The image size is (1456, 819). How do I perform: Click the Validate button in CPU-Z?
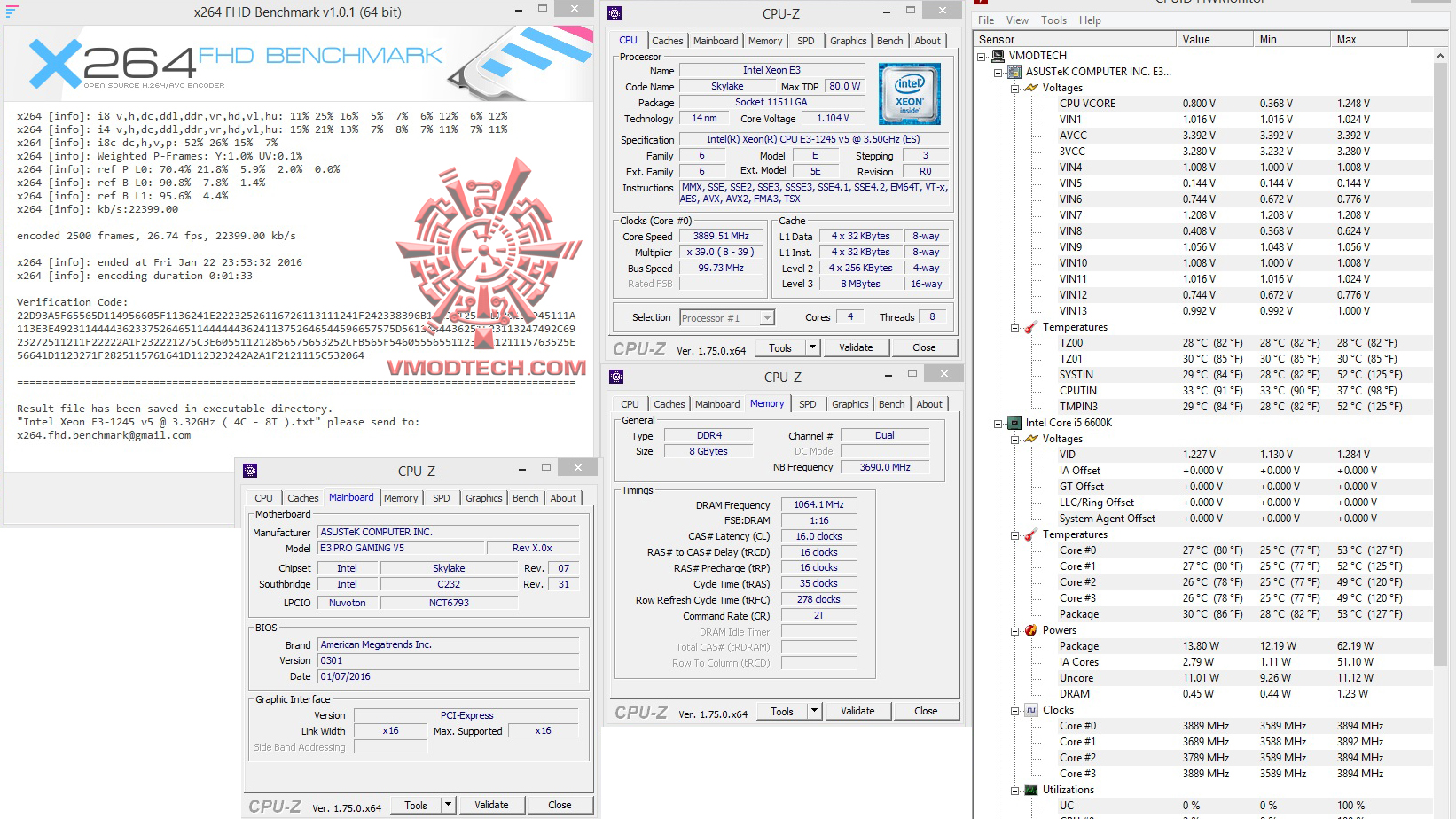coord(855,347)
